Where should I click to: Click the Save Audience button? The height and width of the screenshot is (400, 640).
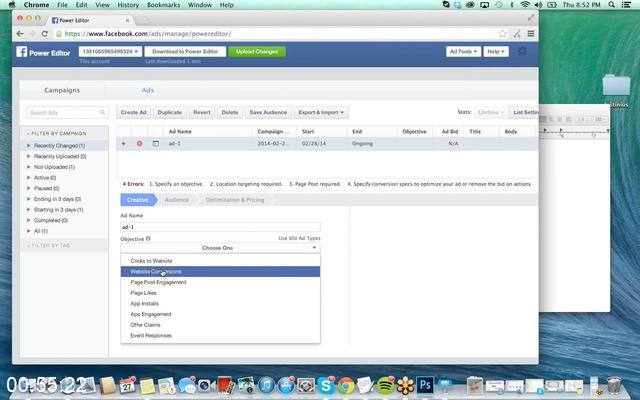tap(268, 112)
